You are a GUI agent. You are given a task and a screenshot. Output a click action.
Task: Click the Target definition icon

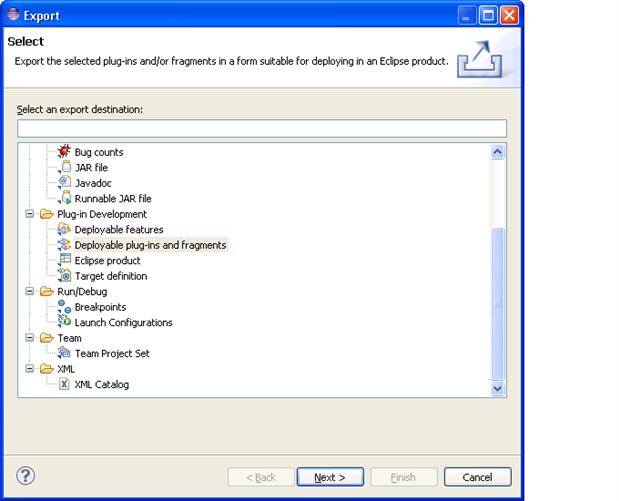click(64, 275)
